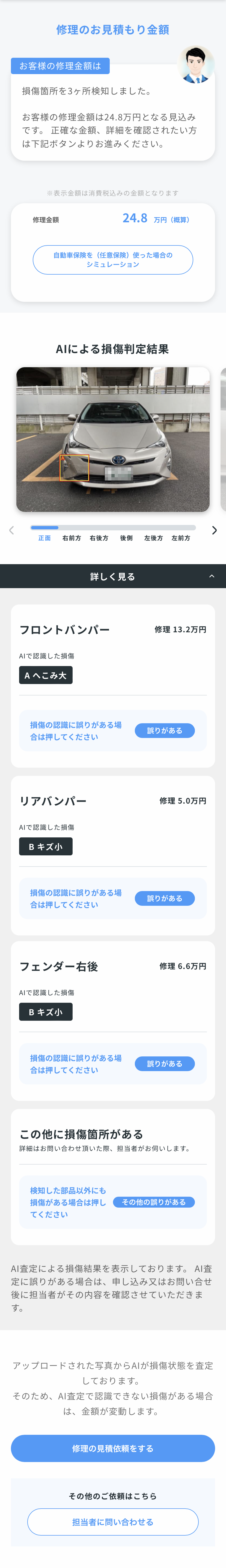Submit 修理の見積依頼をする request
The width and height of the screenshot is (226, 1568).
(x=113, y=1448)
